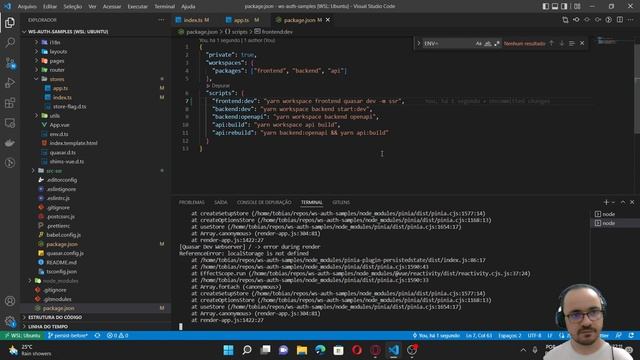Expand the utils folder

(x=37, y=116)
